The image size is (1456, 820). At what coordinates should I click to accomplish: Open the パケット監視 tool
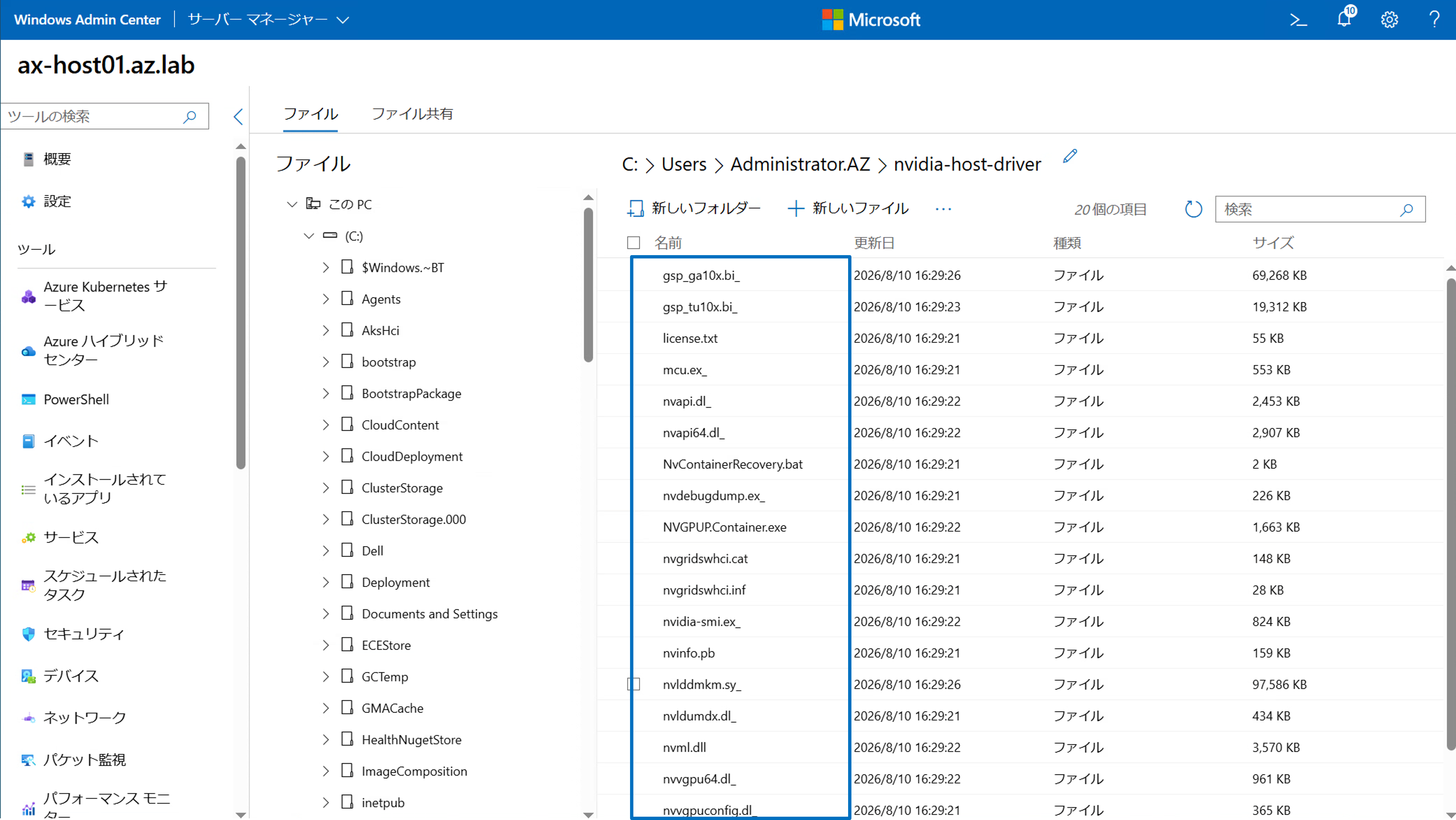click(73, 760)
